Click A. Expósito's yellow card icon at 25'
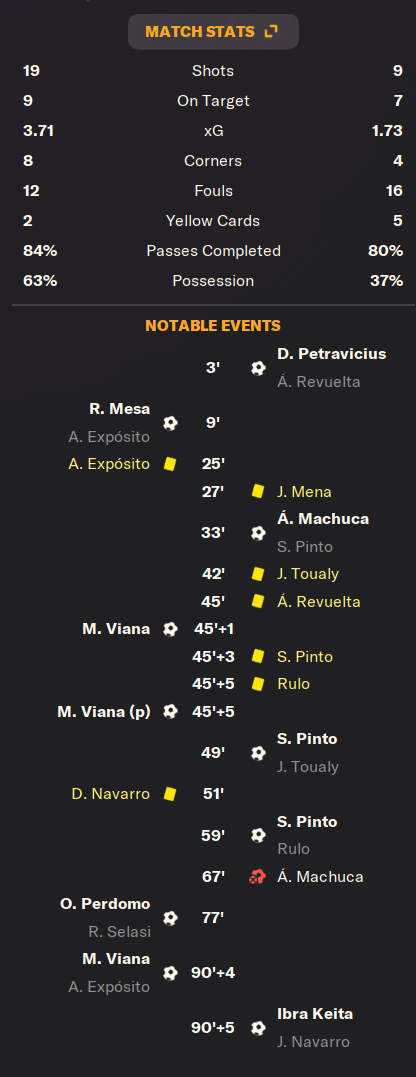416x1077 pixels. [170, 464]
